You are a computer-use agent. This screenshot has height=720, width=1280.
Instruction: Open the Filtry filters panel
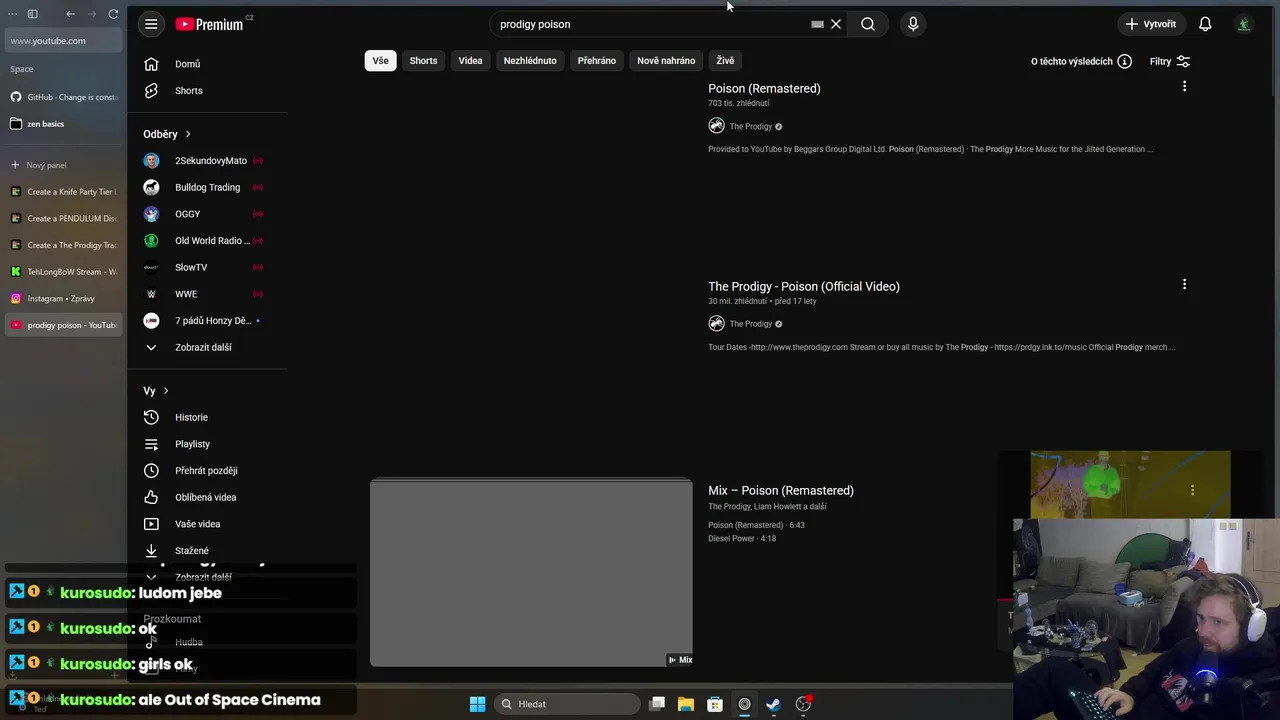[x=1170, y=61]
